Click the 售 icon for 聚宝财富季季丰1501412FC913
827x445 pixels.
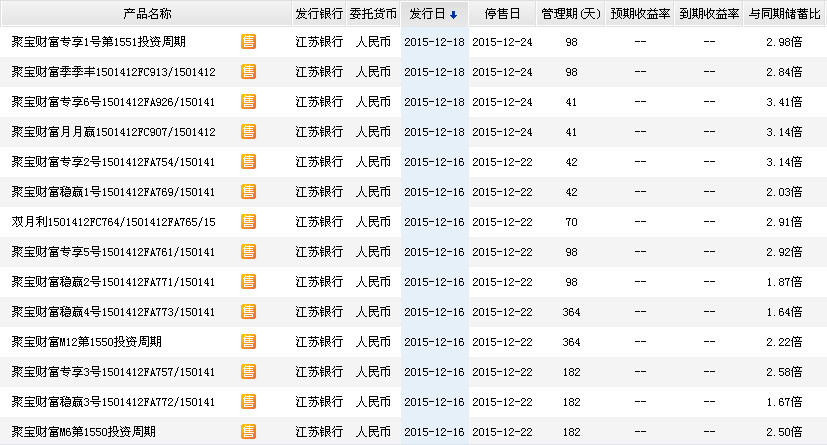(x=248, y=72)
